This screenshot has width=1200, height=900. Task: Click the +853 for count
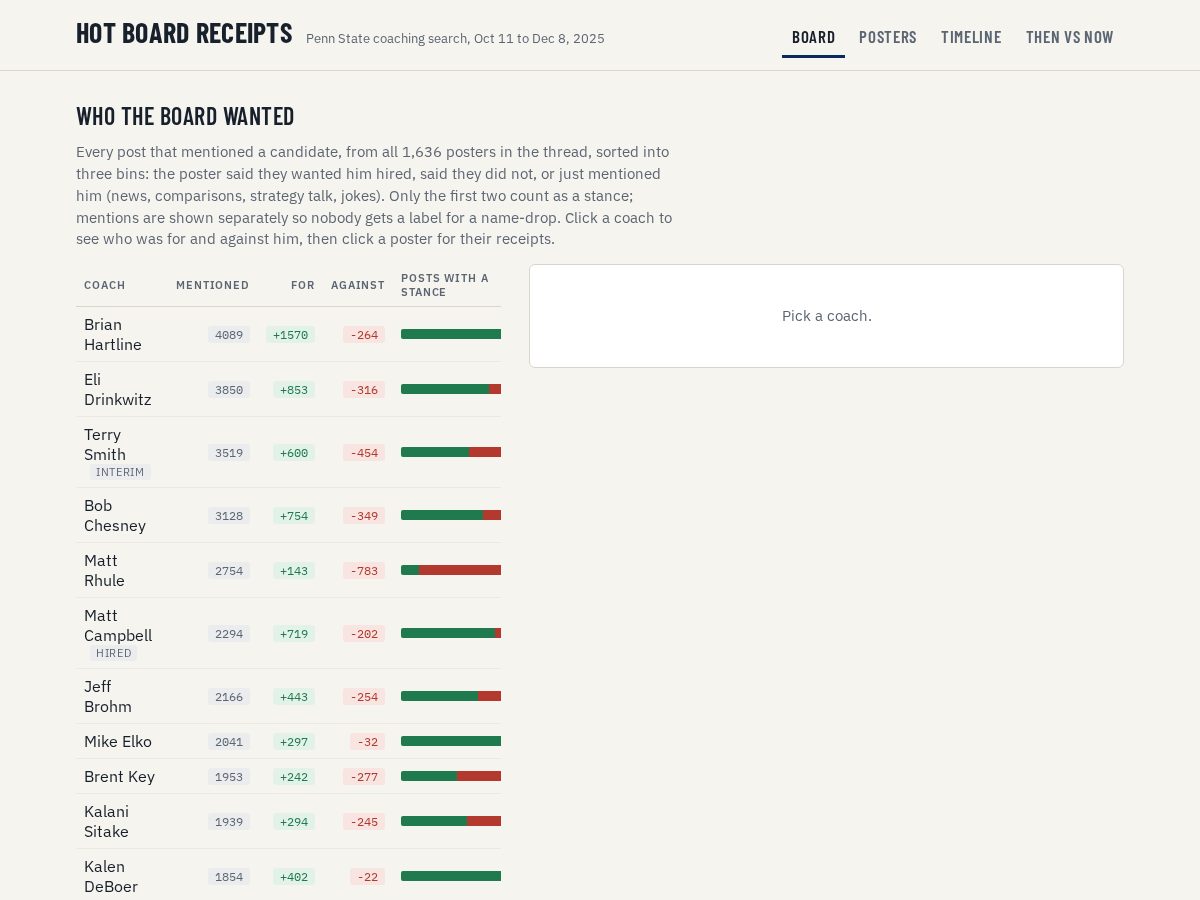click(x=294, y=390)
